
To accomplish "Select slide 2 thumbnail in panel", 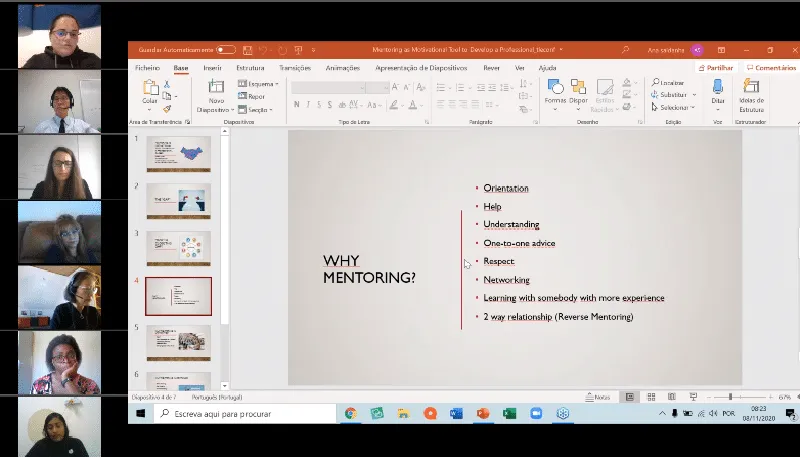I will click(x=178, y=201).
